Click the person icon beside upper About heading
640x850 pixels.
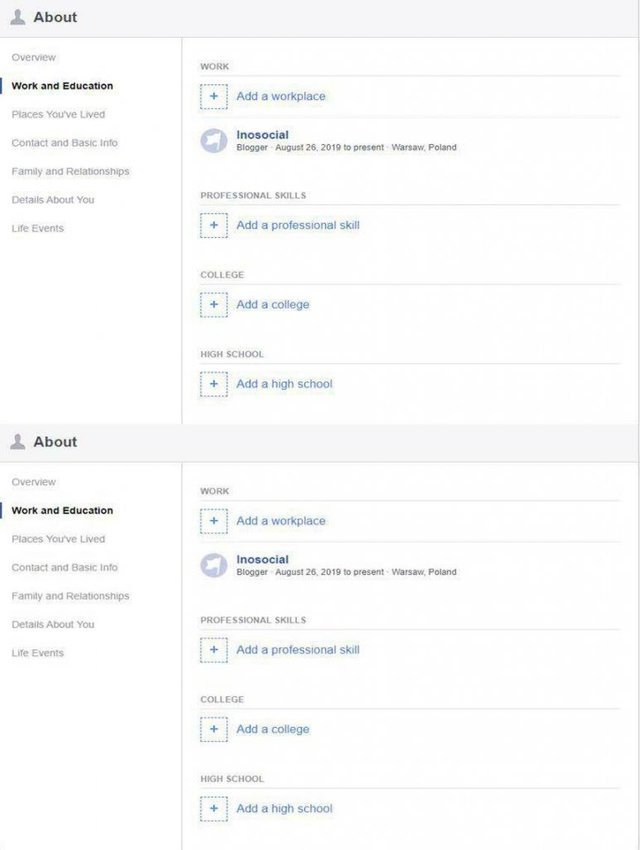click(17, 17)
